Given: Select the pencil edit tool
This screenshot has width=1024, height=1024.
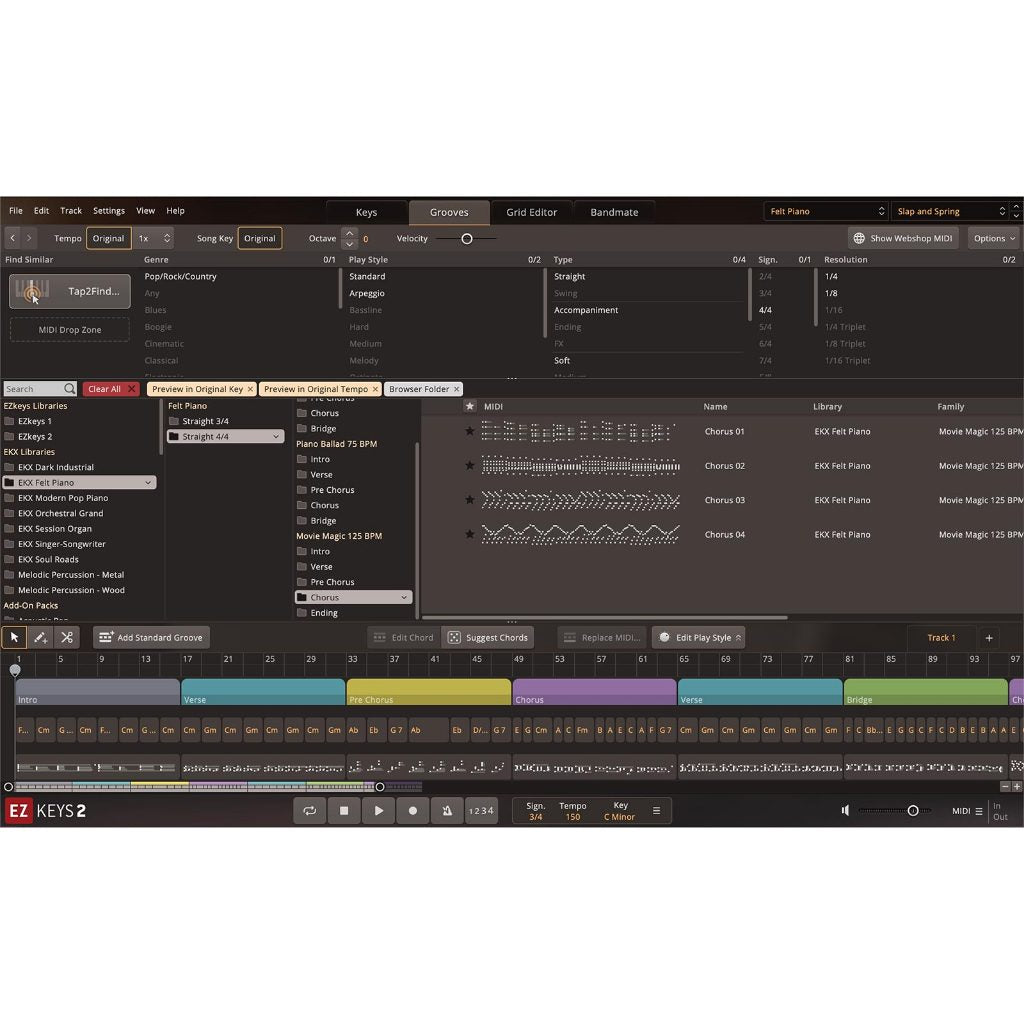Looking at the screenshot, I should [40, 637].
